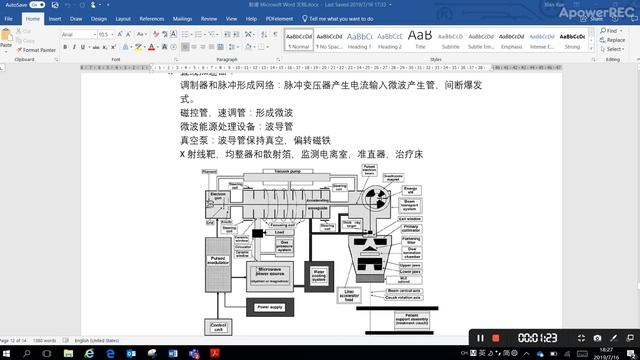Decrease the paragraph indent
The width and height of the screenshot is (640, 360).
click(227, 34)
